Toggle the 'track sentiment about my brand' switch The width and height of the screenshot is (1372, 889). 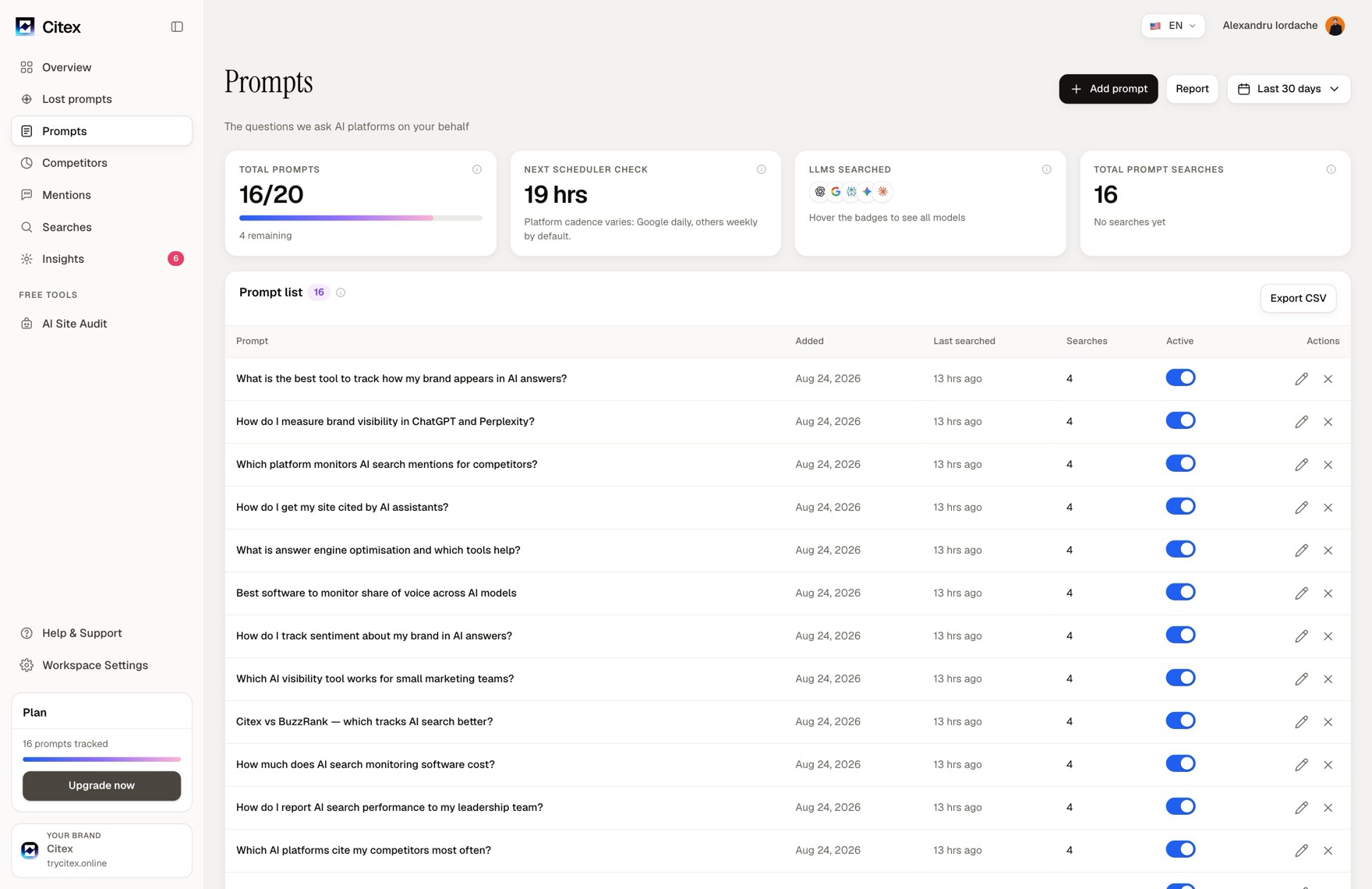click(x=1180, y=635)
